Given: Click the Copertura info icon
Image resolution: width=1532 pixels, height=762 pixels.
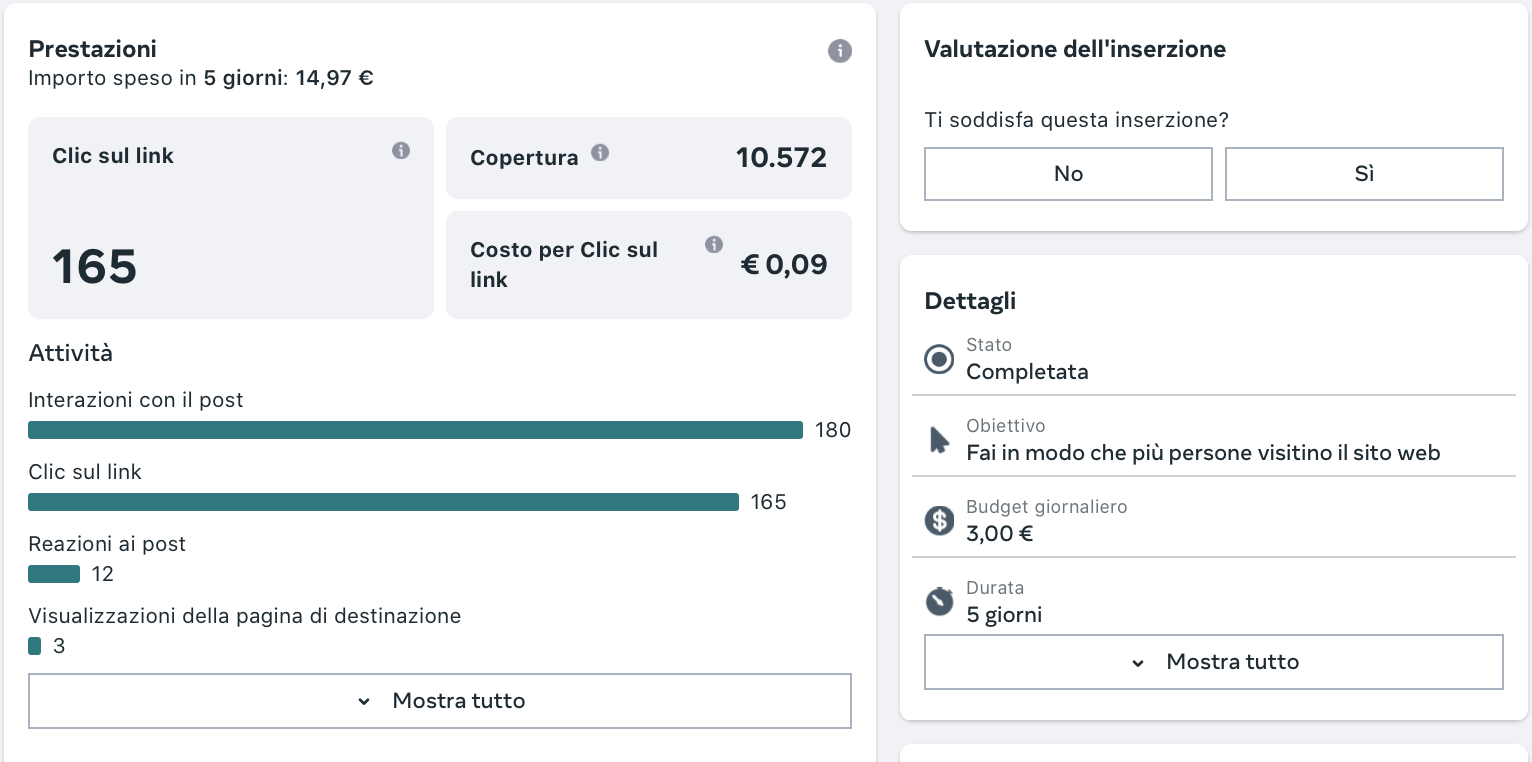Looking at the screenshot, I should pyautogui.click(x=600, y=153).
